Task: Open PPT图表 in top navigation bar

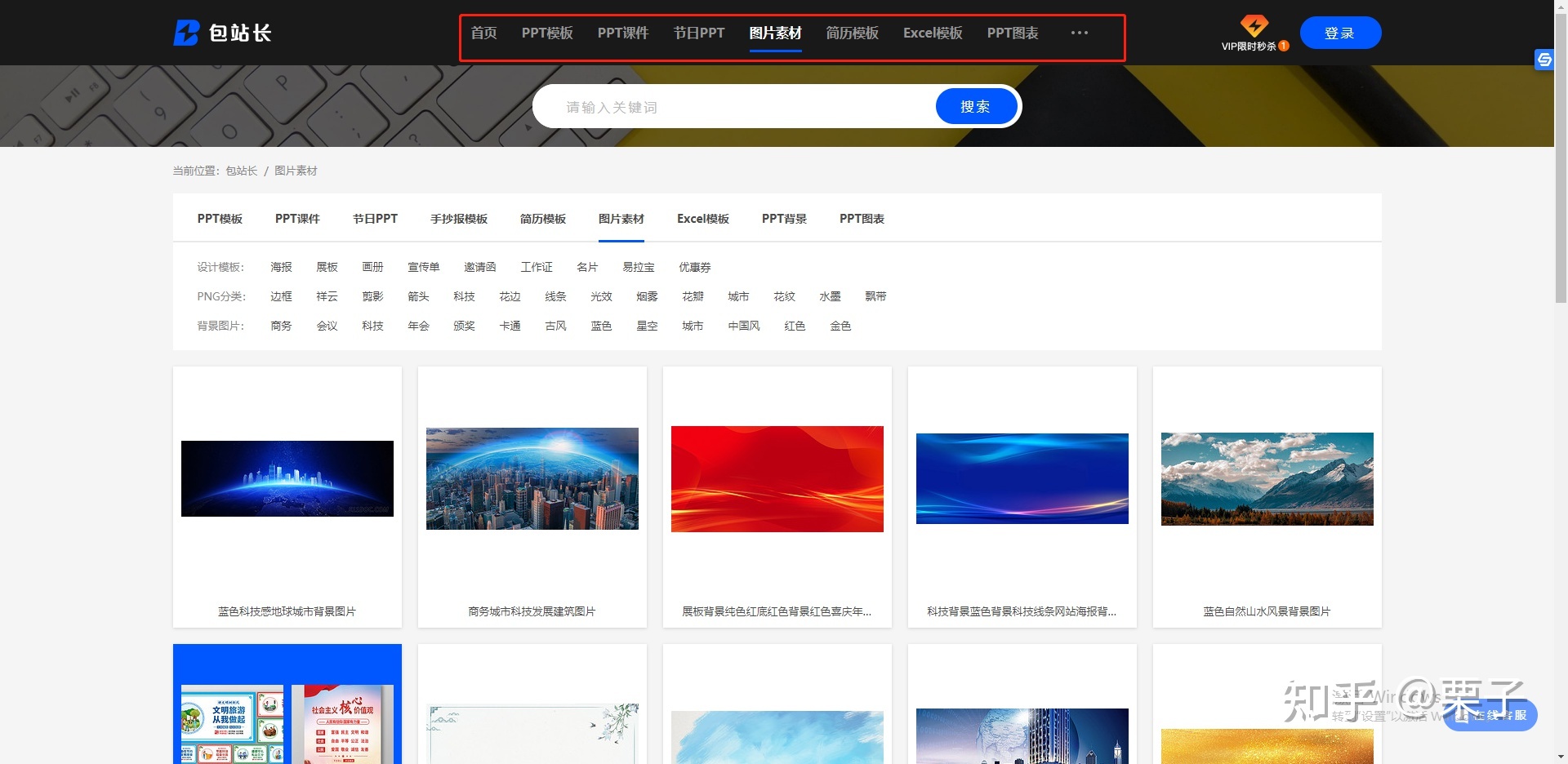Action: point(1013,33)
